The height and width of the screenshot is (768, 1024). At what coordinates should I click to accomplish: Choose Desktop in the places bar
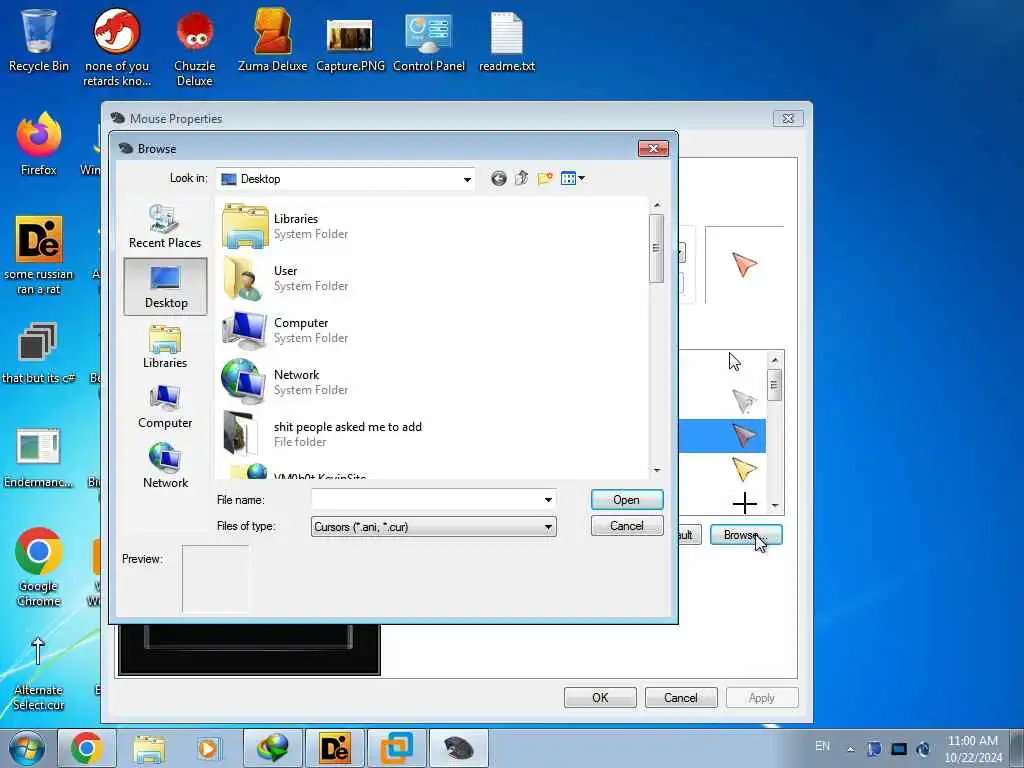click(x=165, y=286)
